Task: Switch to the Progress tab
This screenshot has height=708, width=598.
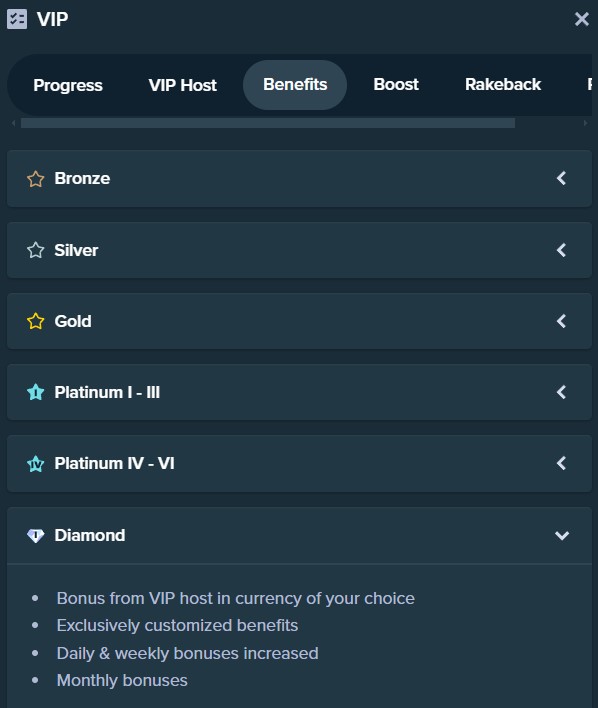Action: click(x=68, y=85)
